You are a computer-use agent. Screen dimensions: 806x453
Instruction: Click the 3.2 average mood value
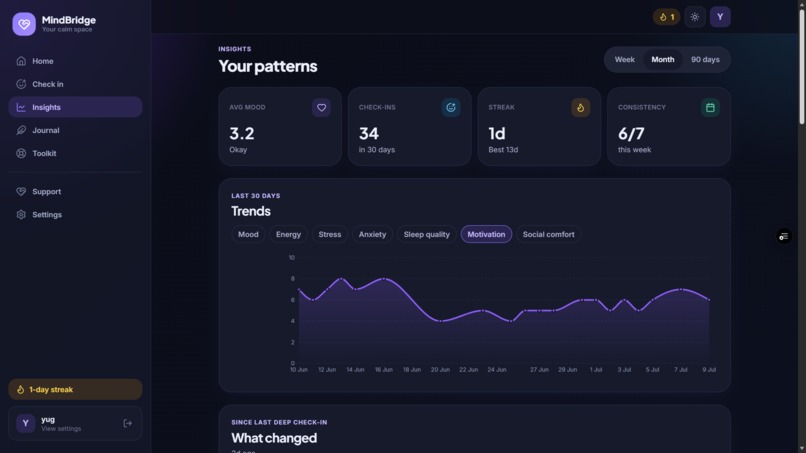pos(242,134)
